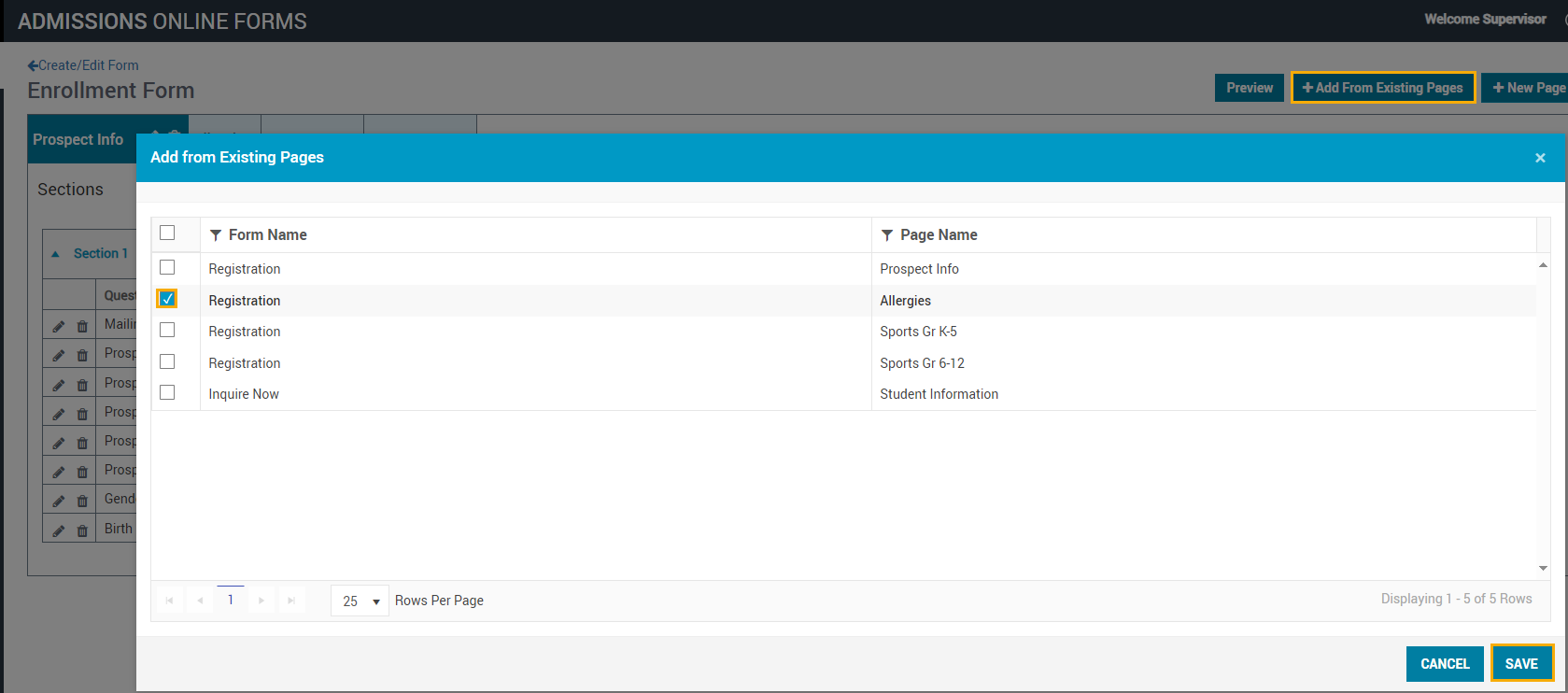The width and height of the screenshot is (1568, 693).
Task: Tick the select-all checkbox in the header
Action: coord(167,233)
